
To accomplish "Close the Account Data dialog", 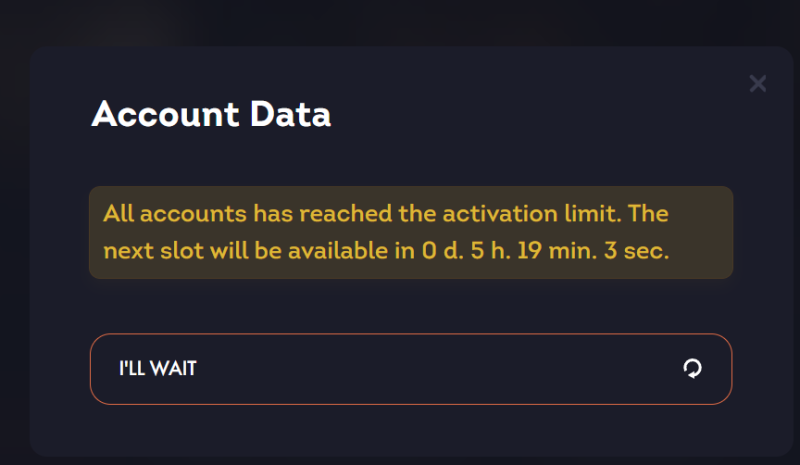I will pyautogui.click(x=758, y=84).
